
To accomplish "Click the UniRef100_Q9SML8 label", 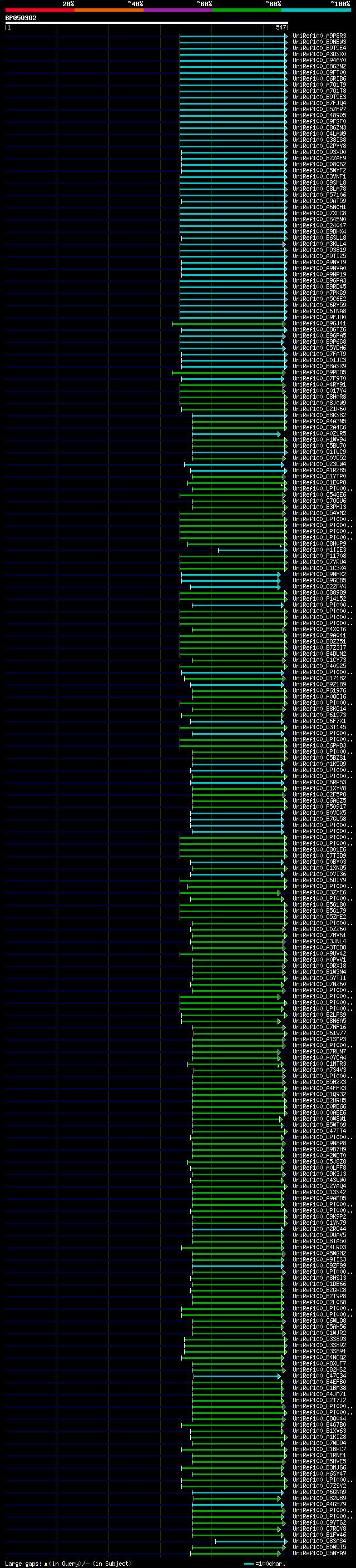I will coord(319,182).
